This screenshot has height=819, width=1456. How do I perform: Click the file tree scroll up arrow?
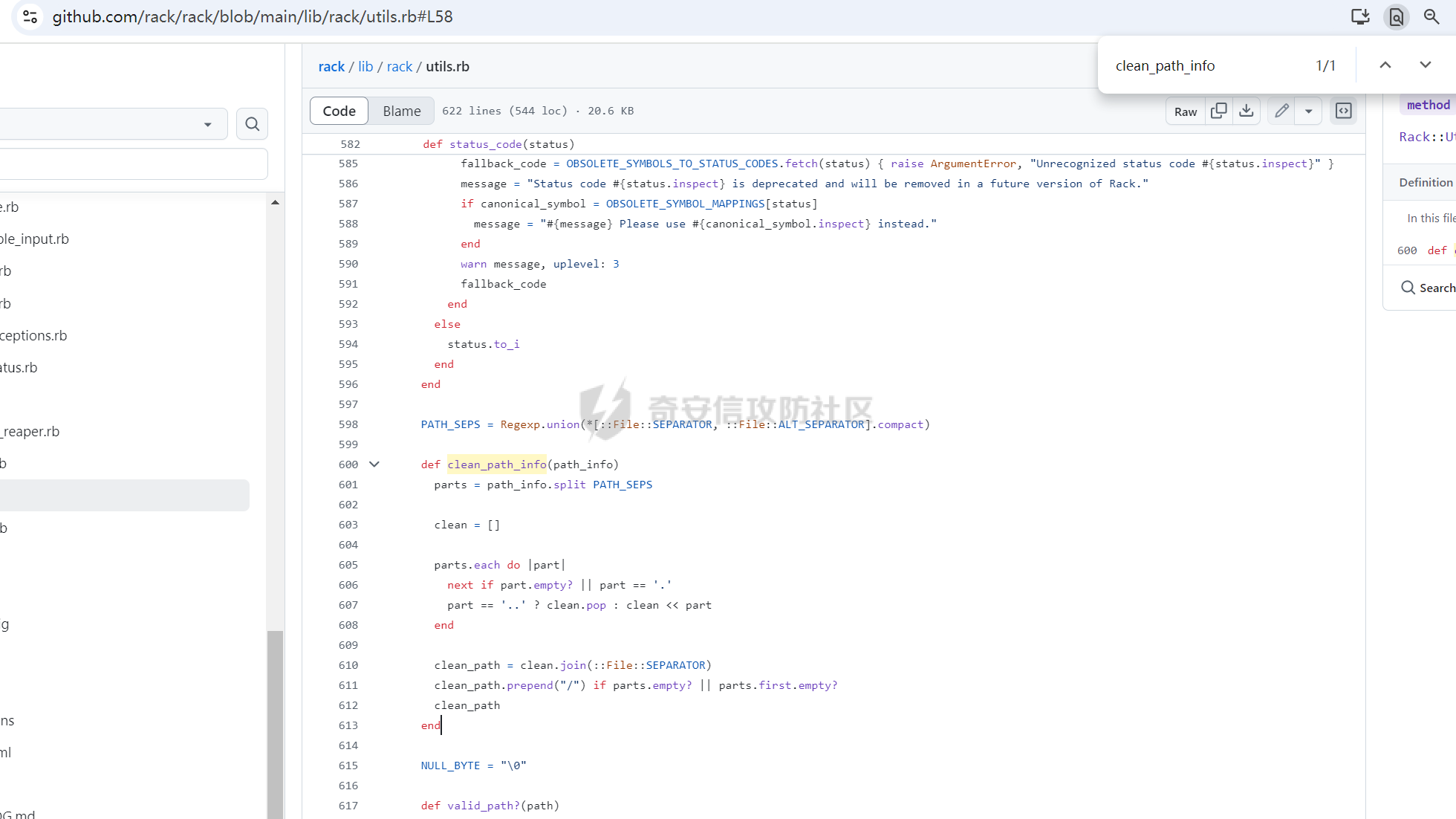tap(275, 202)
